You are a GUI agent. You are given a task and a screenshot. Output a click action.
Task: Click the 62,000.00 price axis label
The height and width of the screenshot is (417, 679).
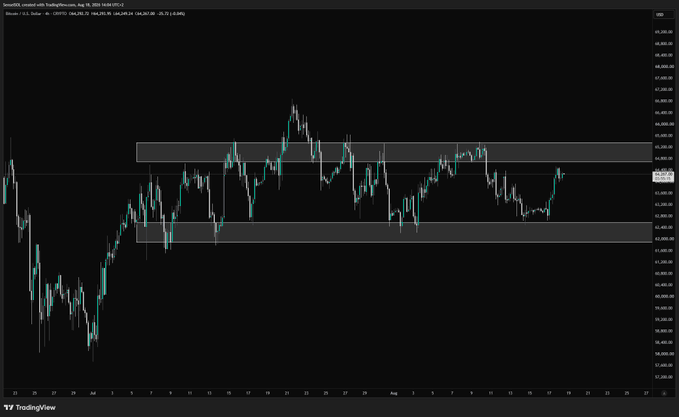coord(664,239)
